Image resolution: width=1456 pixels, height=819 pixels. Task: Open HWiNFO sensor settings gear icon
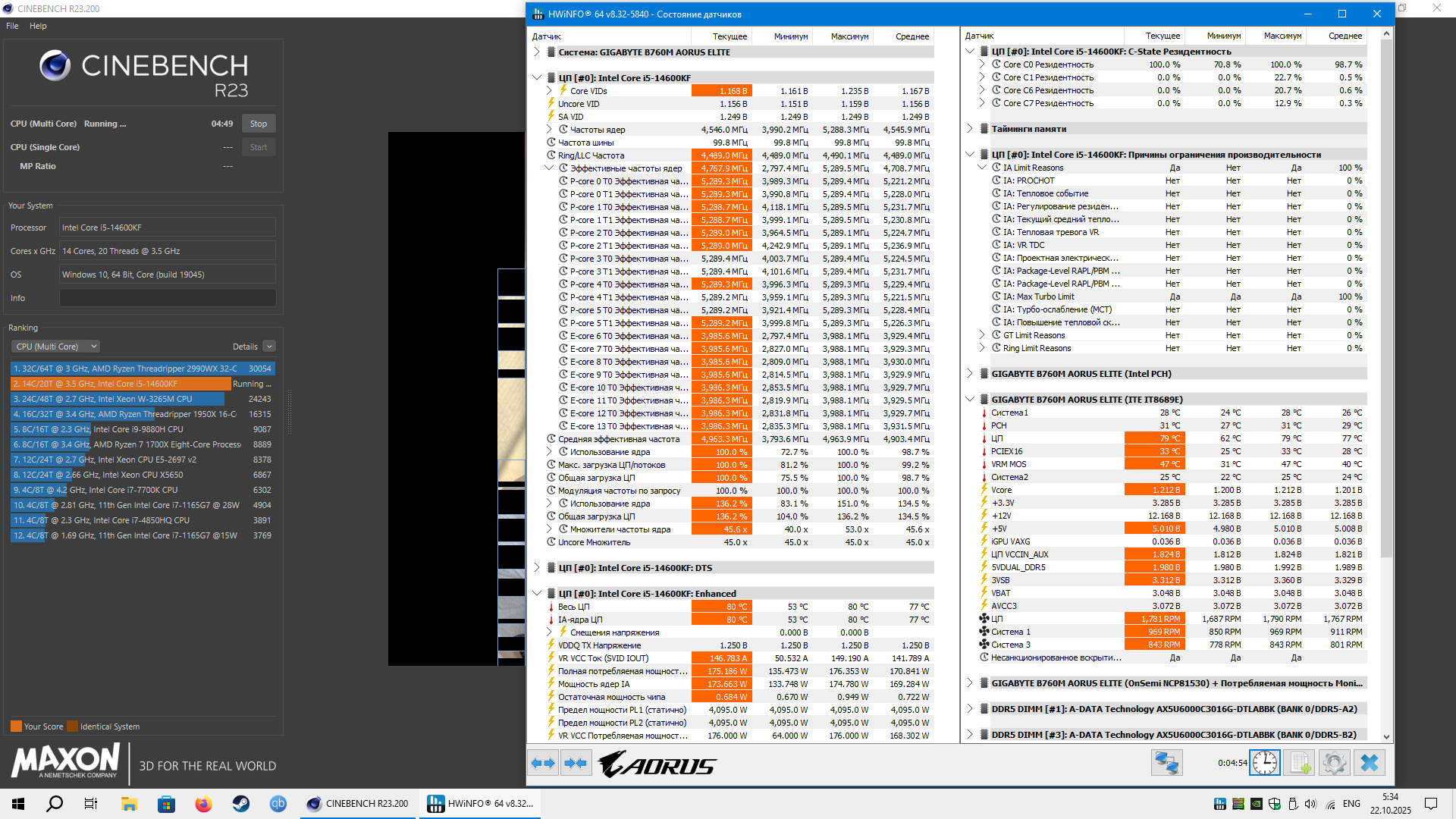[x=1334, y=763]
